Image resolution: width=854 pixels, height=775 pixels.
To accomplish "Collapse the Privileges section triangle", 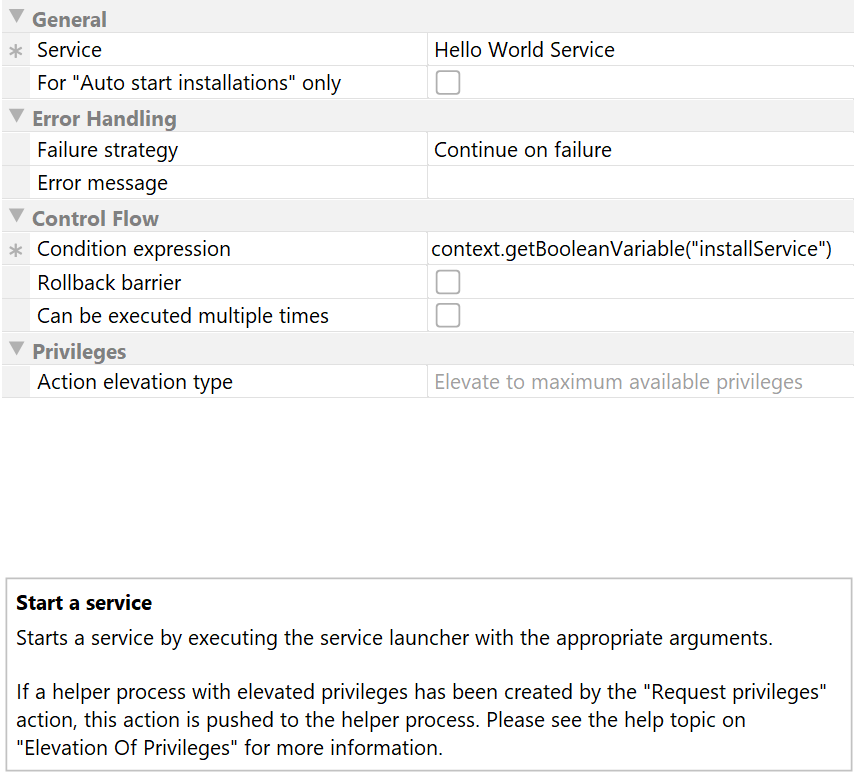I will point(16,350).
